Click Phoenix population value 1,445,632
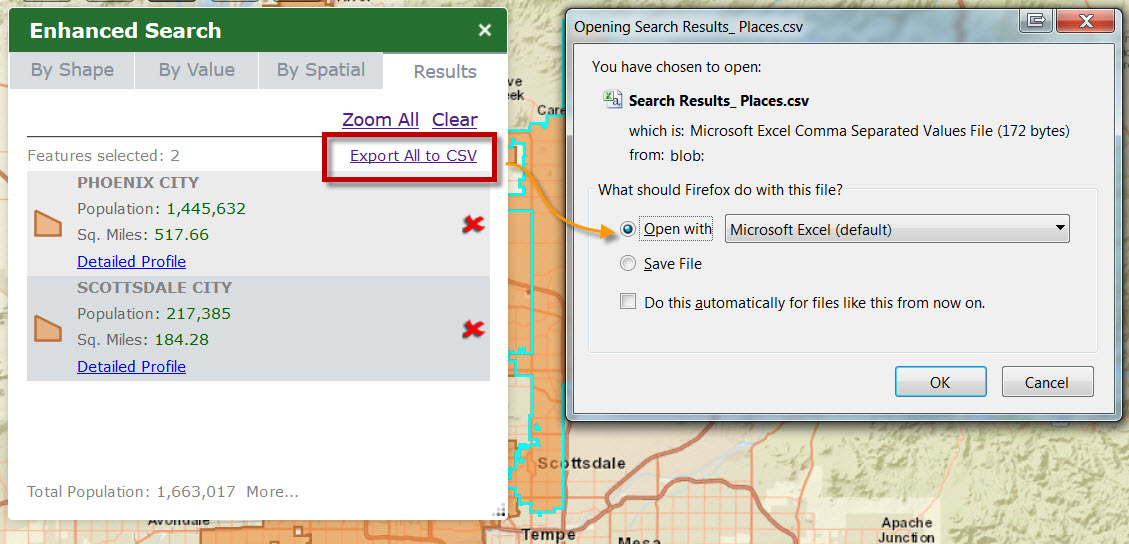The height and width of the screenshot is (544, 1129). (x=206, y=209)
